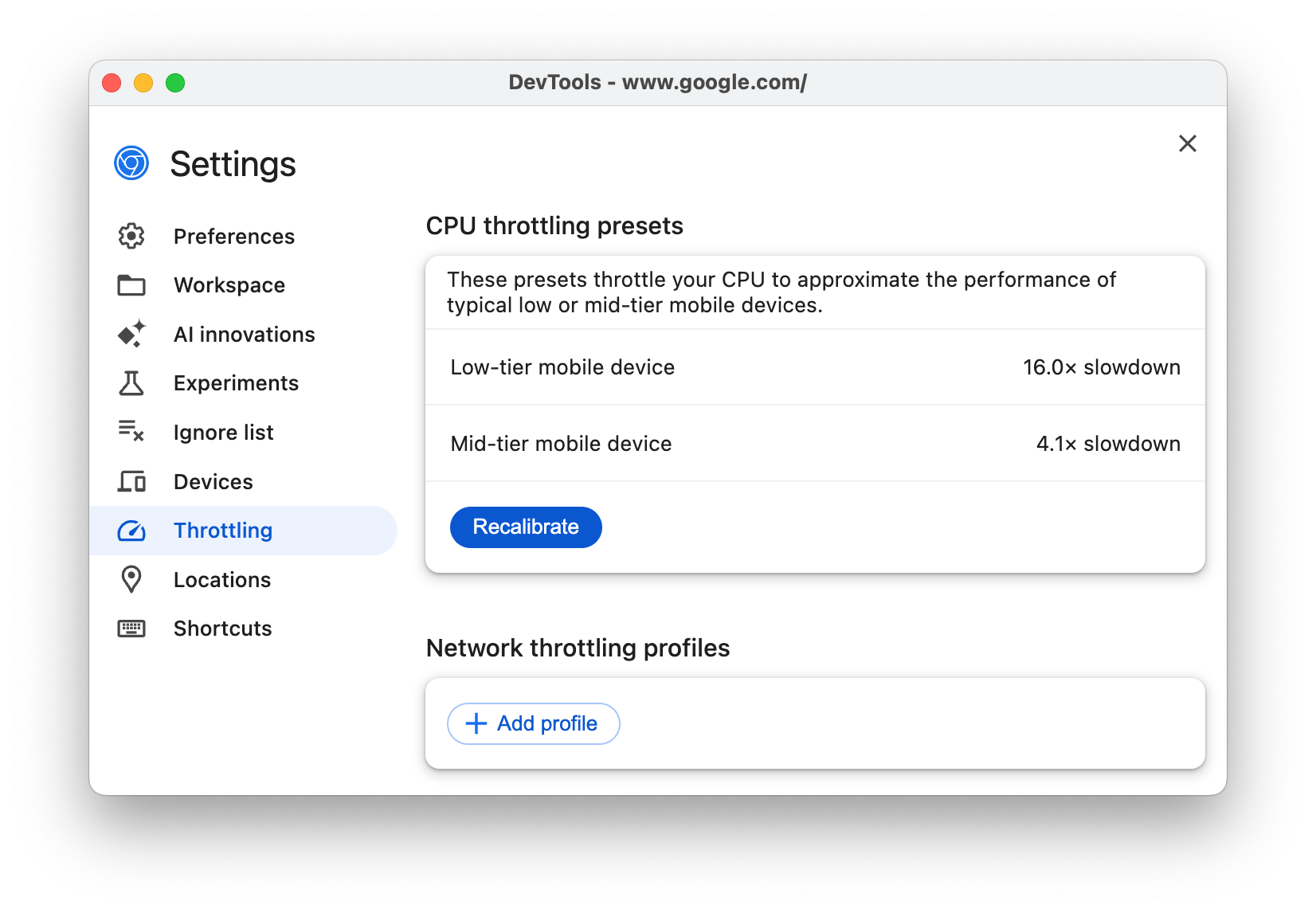Viewport: 1316px width, 913px height.
Task: Click the Preferences gear icon
Action: tap(131, 236)
